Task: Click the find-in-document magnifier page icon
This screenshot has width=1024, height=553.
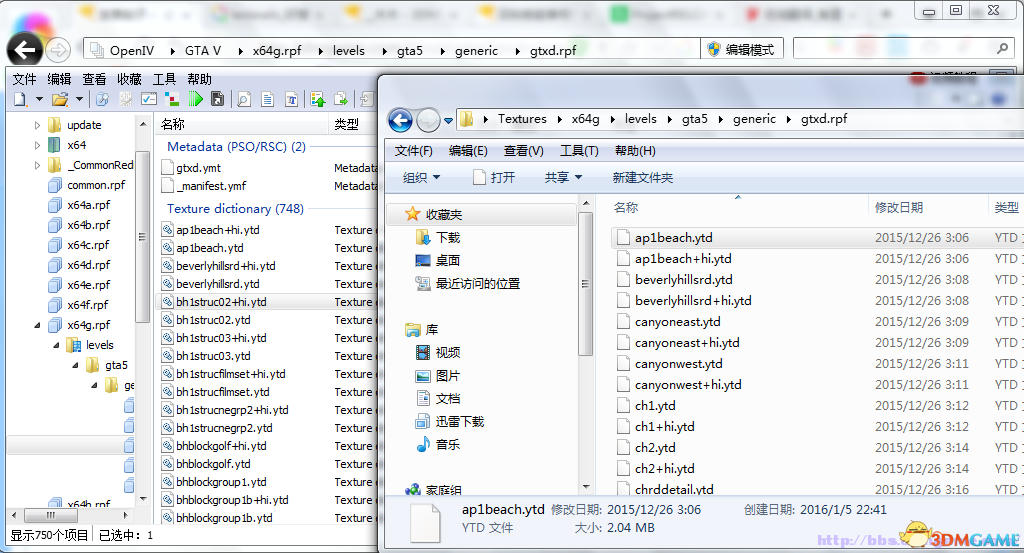Action: pos(244,99)
